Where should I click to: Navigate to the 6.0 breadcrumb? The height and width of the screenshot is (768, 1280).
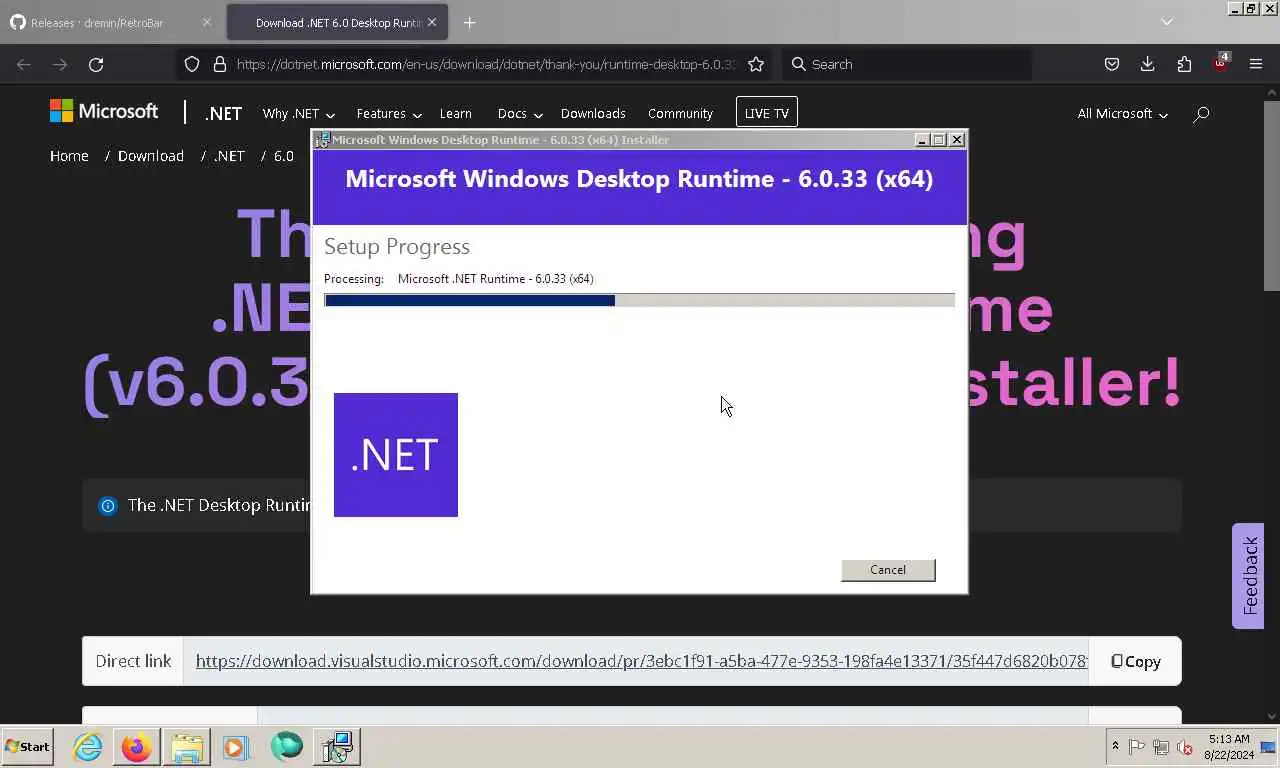pos(284,156)
